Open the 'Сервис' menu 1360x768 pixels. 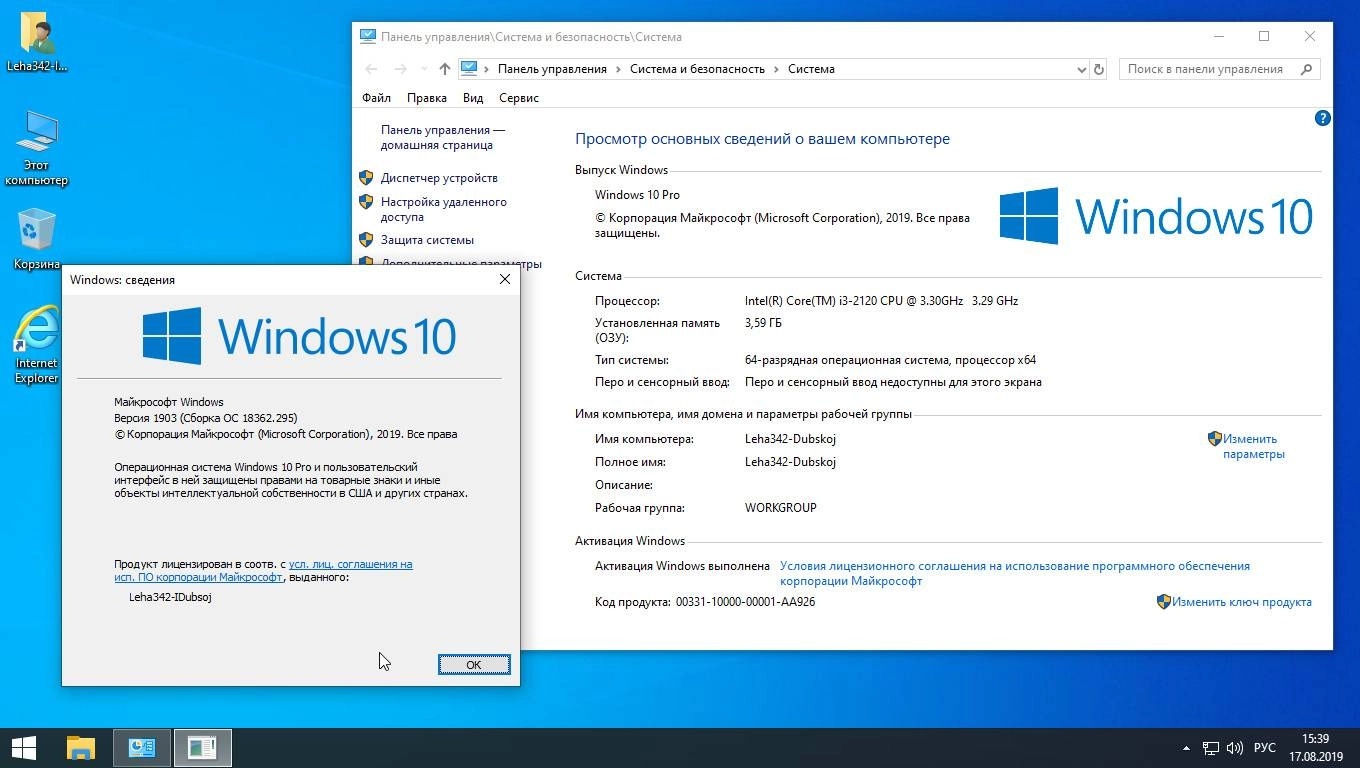pos(518,98)
